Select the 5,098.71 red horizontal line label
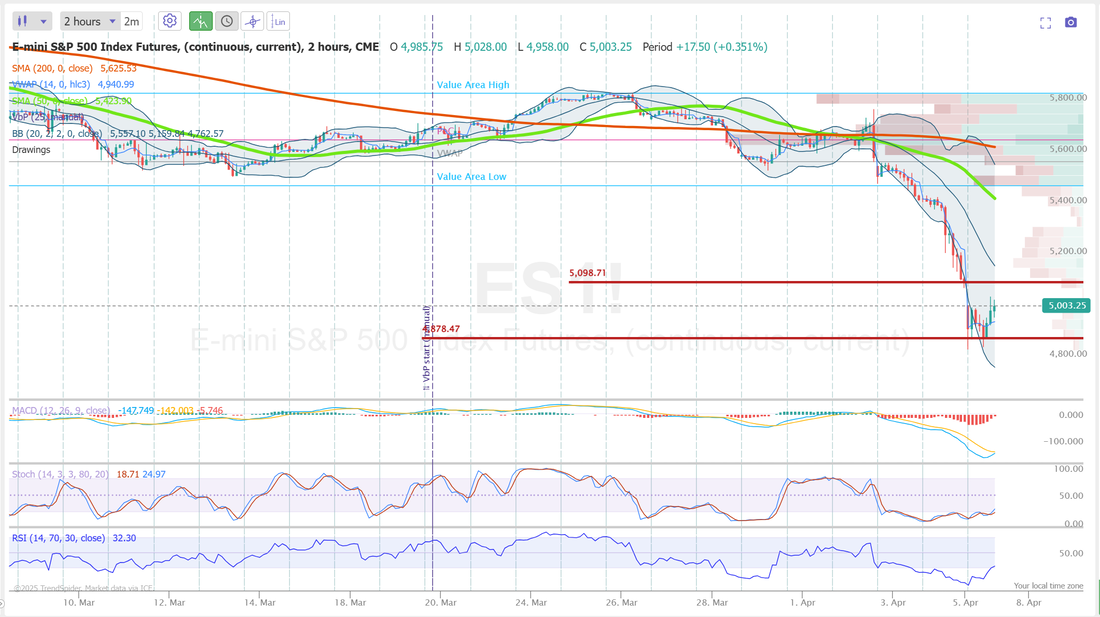This screenshot has width=1100, height=617. pos(587,273)
